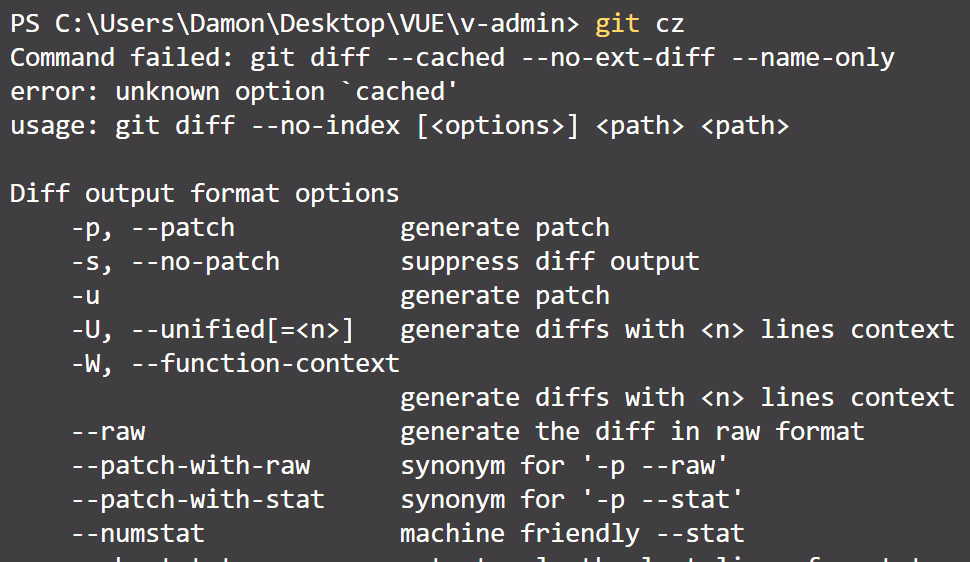Click the '--raw' option in the left column

tap(108, 432)
